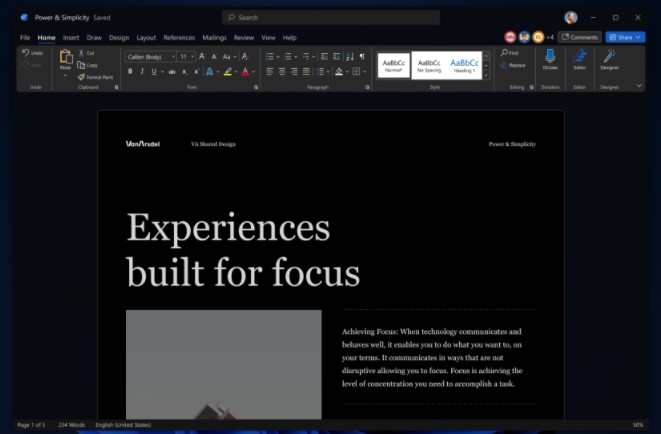Click the Copy icon
661x434 pixels.
coord(87,65)
